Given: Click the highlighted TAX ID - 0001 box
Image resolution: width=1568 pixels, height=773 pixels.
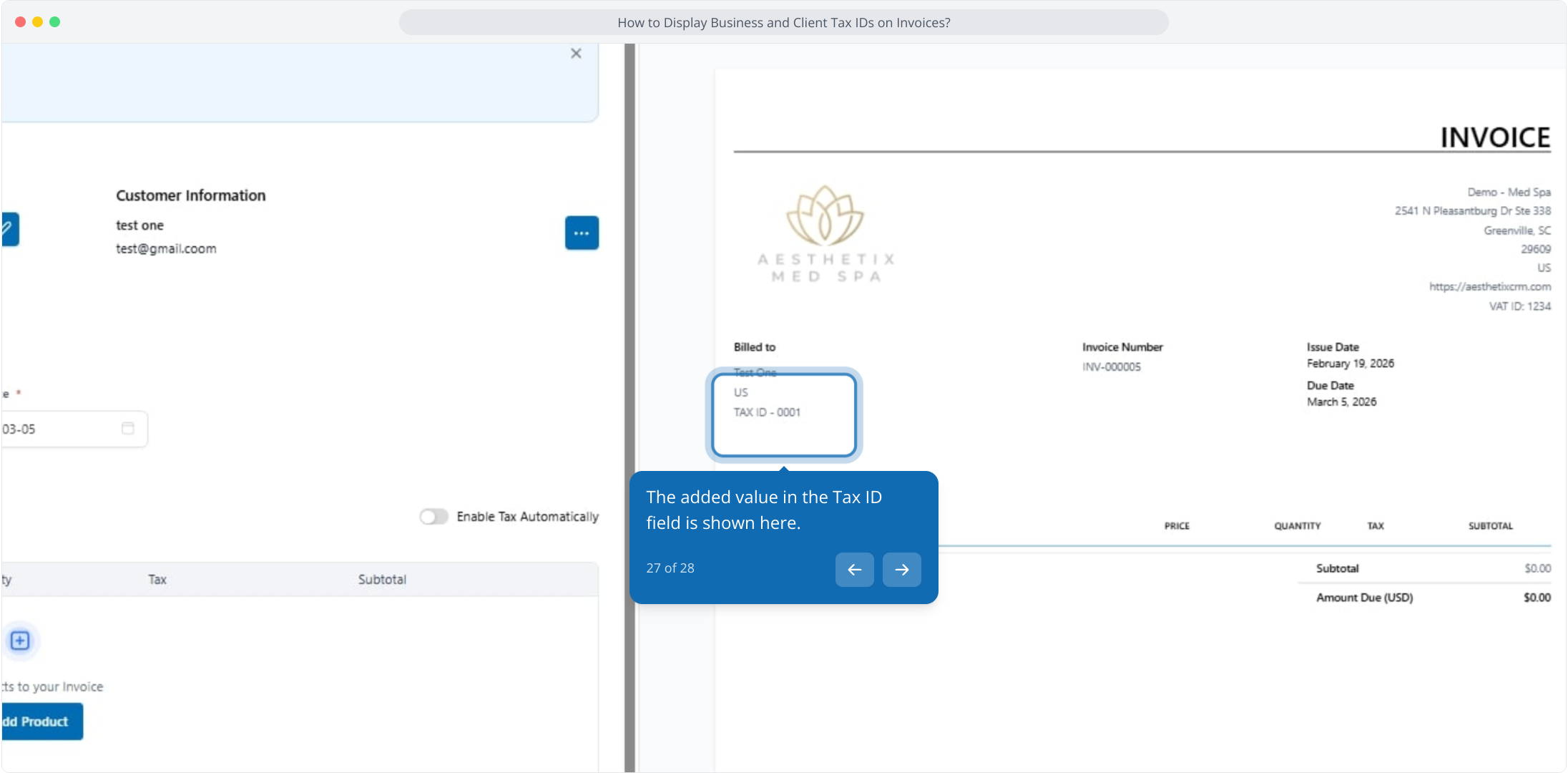Looking at the screenshot, I should [784, 414].
